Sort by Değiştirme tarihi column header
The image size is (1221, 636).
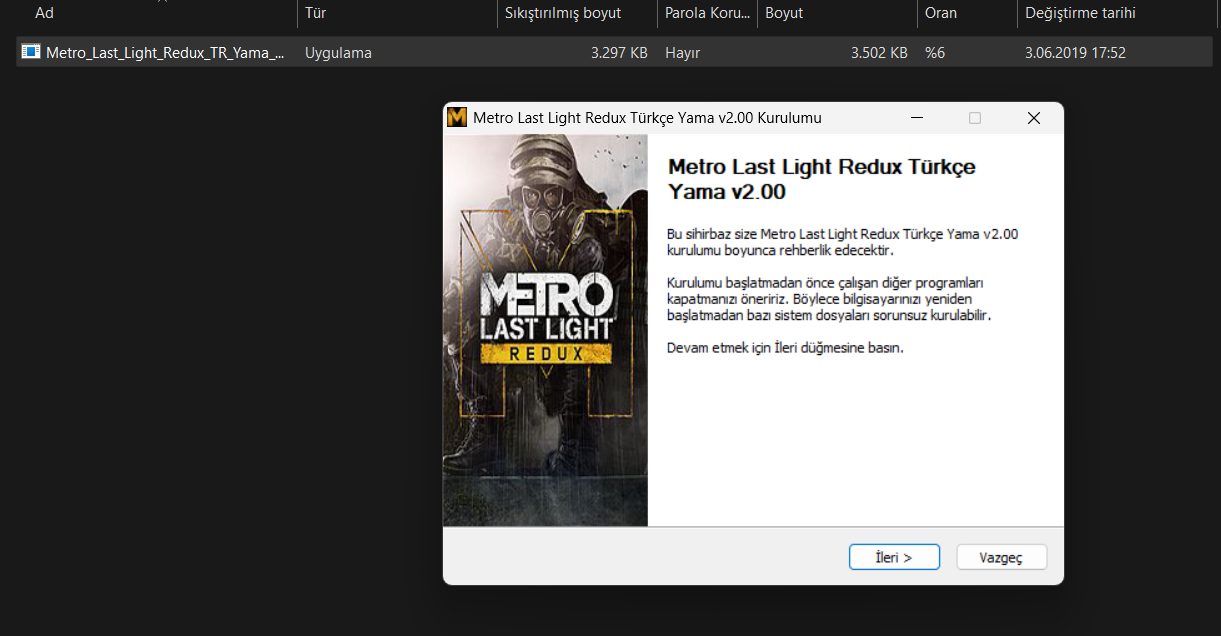[x=1080, y=13]
